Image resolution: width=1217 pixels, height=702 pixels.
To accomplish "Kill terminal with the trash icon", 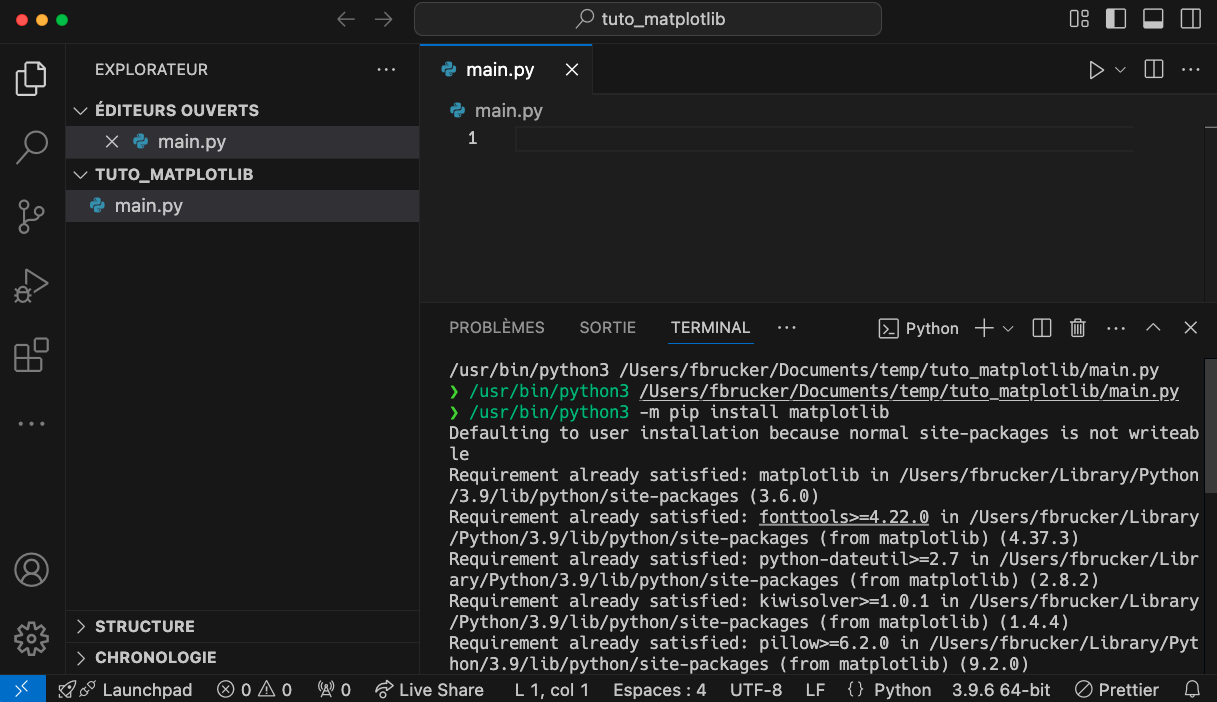I will point(1078,328).
